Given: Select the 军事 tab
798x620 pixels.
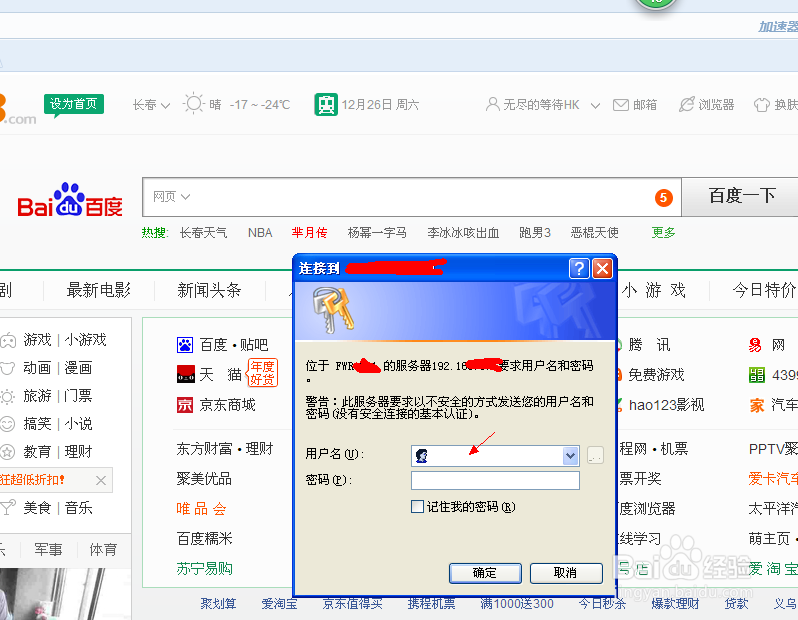Looking at the screenshot, I should tap(48, 549).
